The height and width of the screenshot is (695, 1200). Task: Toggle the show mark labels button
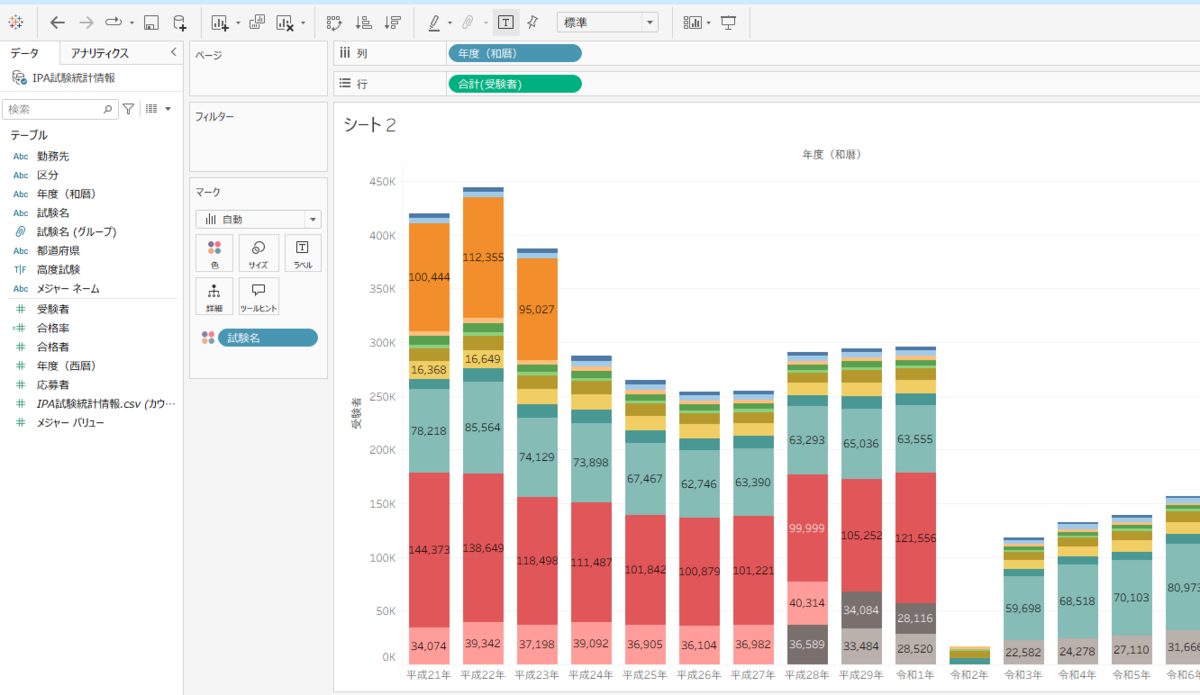click(506, 22)
